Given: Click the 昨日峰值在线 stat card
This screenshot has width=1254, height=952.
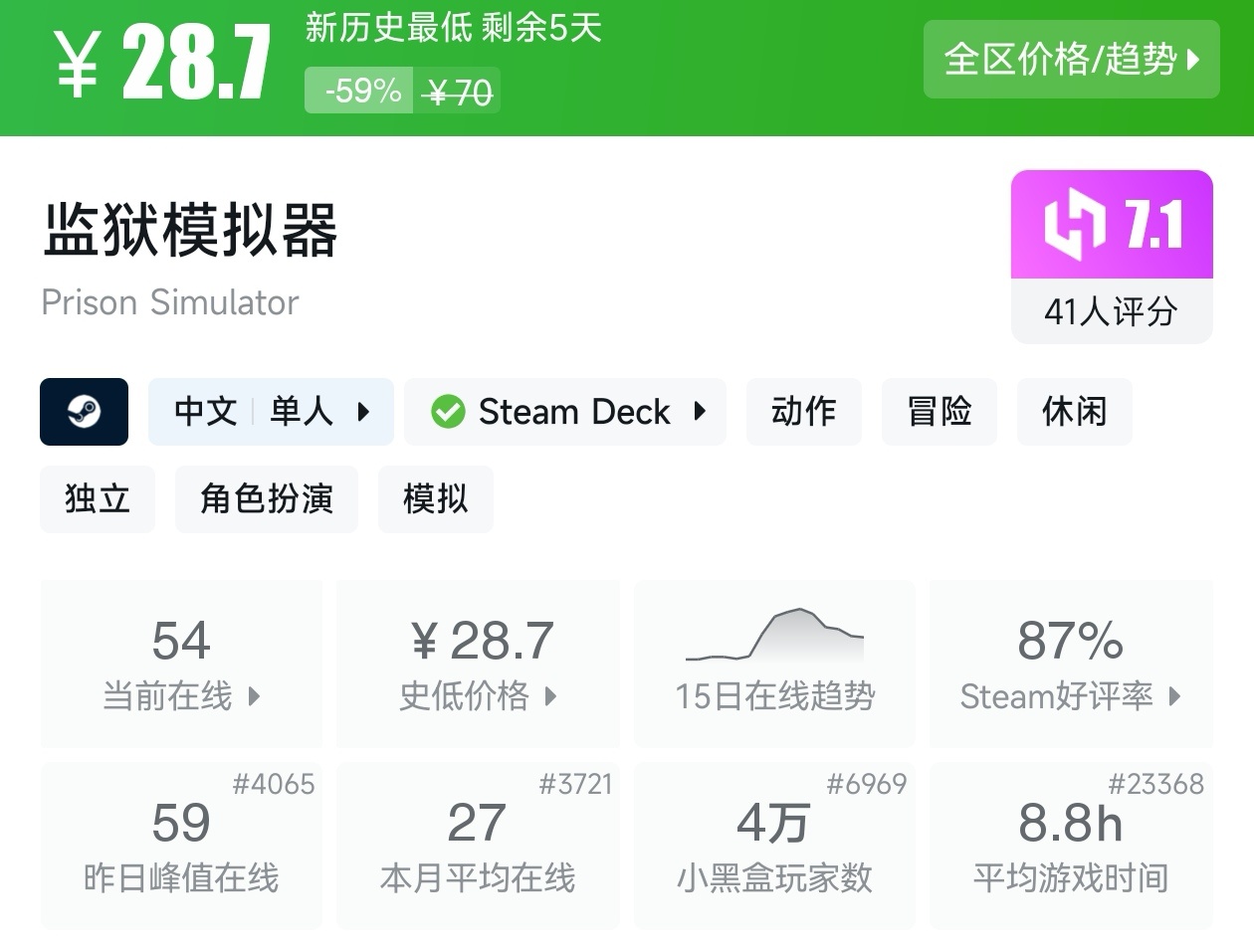Looking at the screenshot, I should click(181, 846).
